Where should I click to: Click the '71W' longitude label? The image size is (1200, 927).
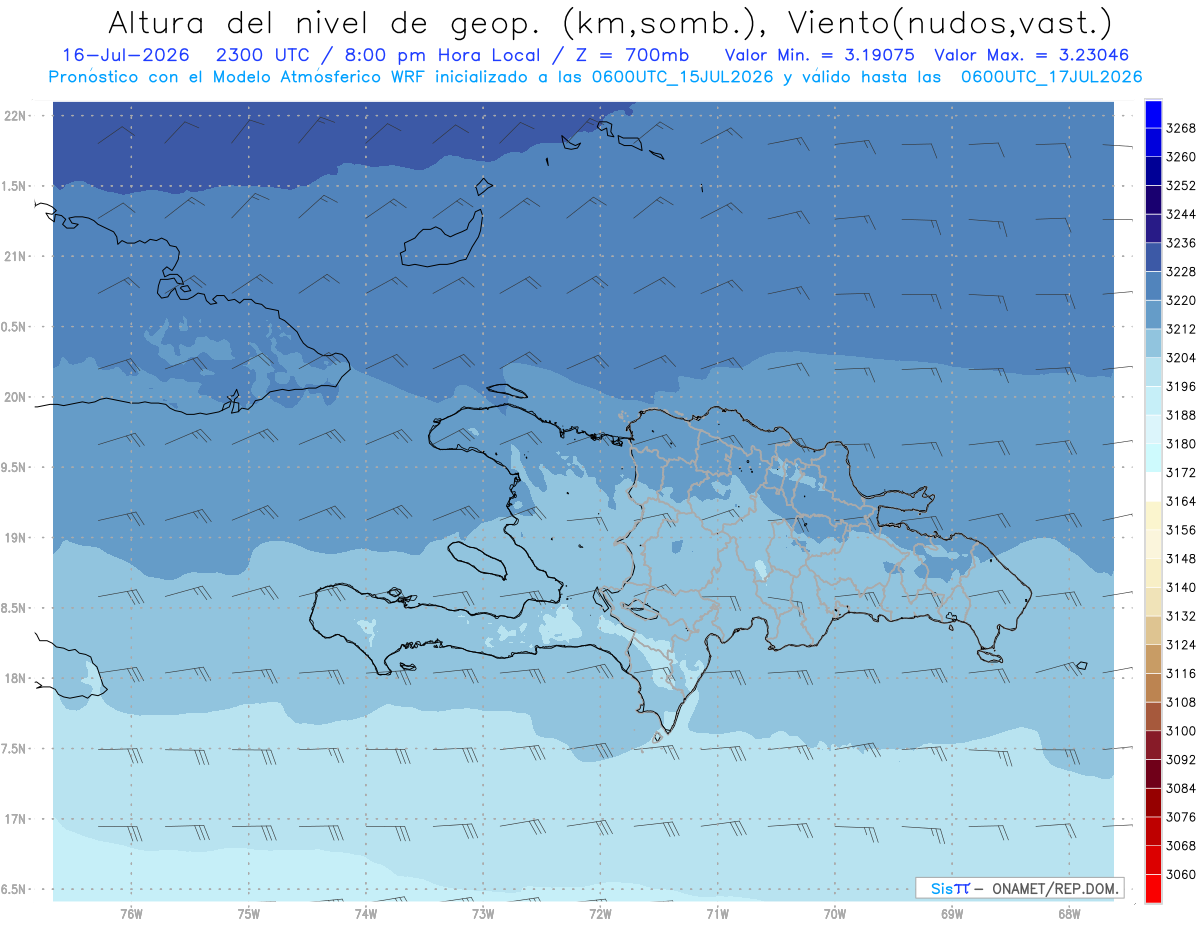pos(717,914)
